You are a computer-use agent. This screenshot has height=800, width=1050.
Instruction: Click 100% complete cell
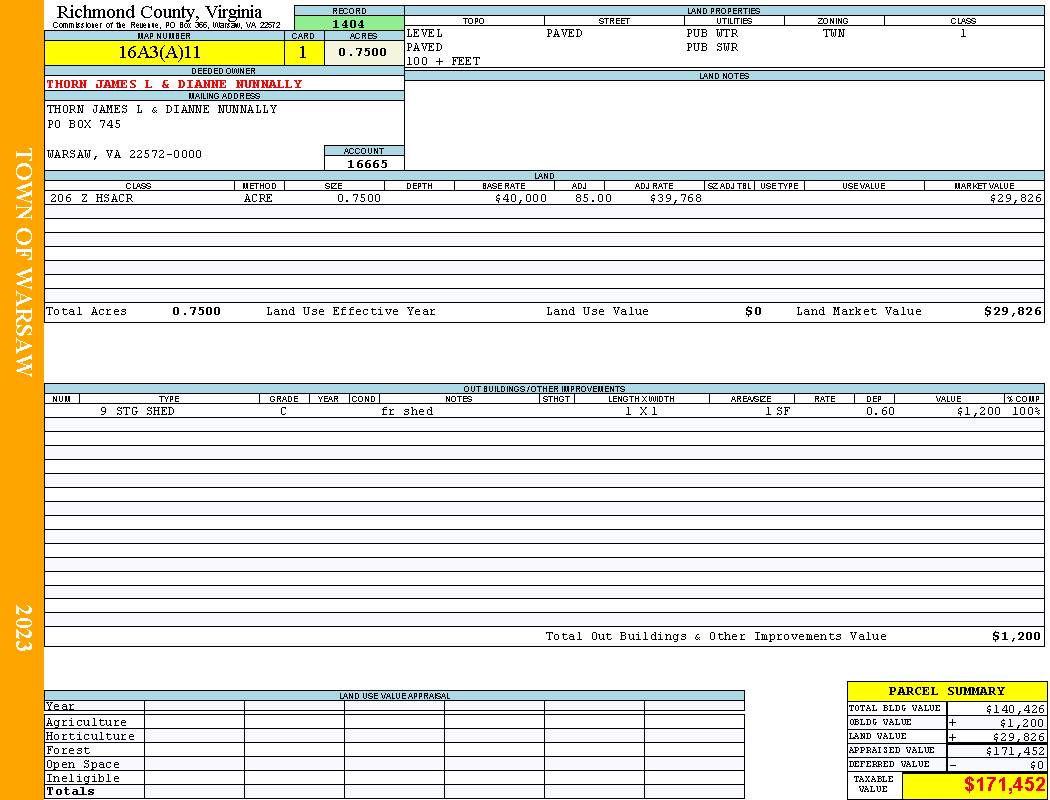click(x=1026, y=412)
